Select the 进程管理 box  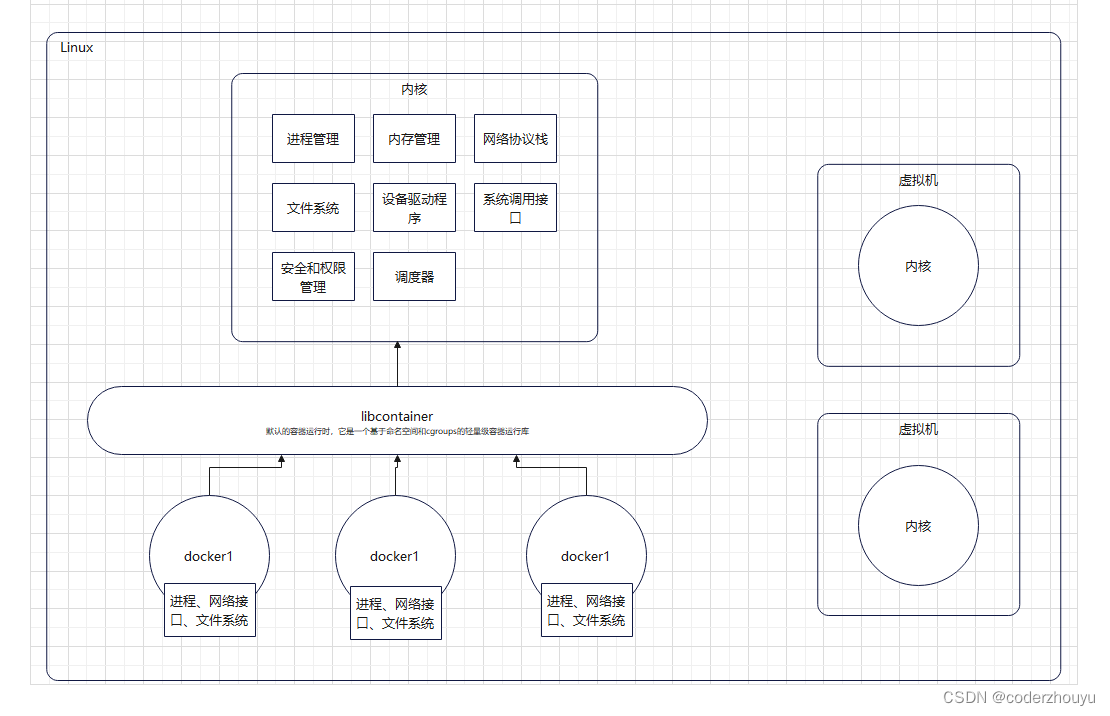click(x=313, y=139)
